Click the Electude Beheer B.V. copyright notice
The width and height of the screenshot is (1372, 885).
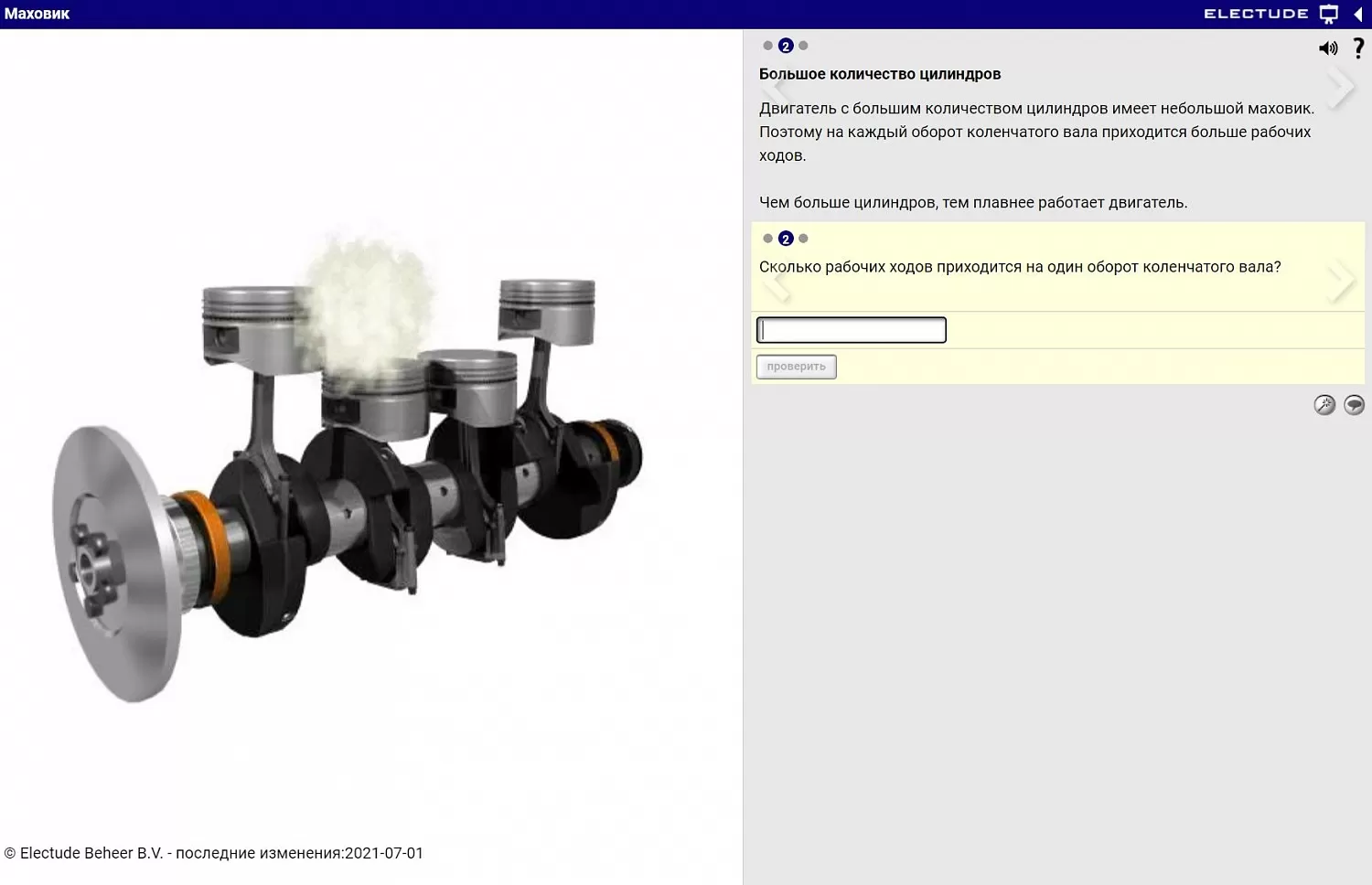214,853
